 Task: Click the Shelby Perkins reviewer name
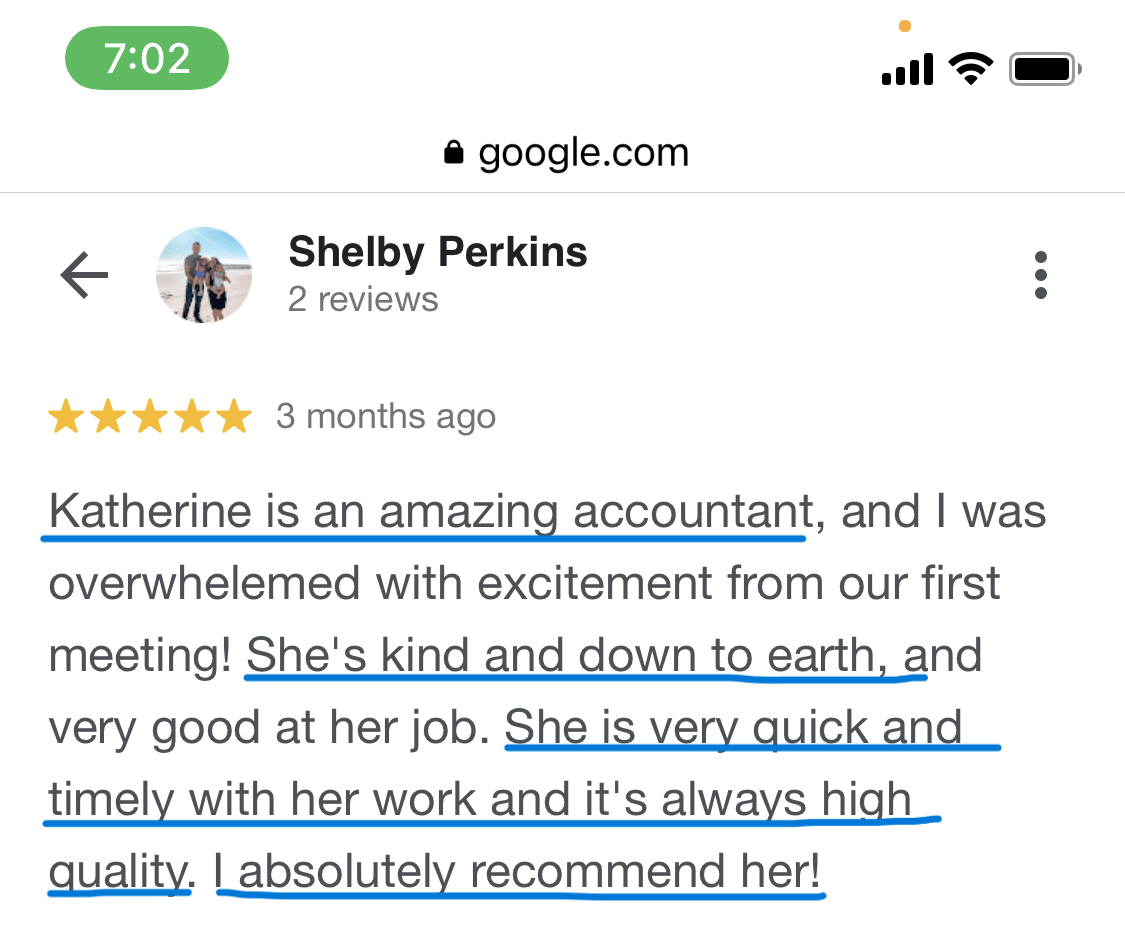coord(437,252)
